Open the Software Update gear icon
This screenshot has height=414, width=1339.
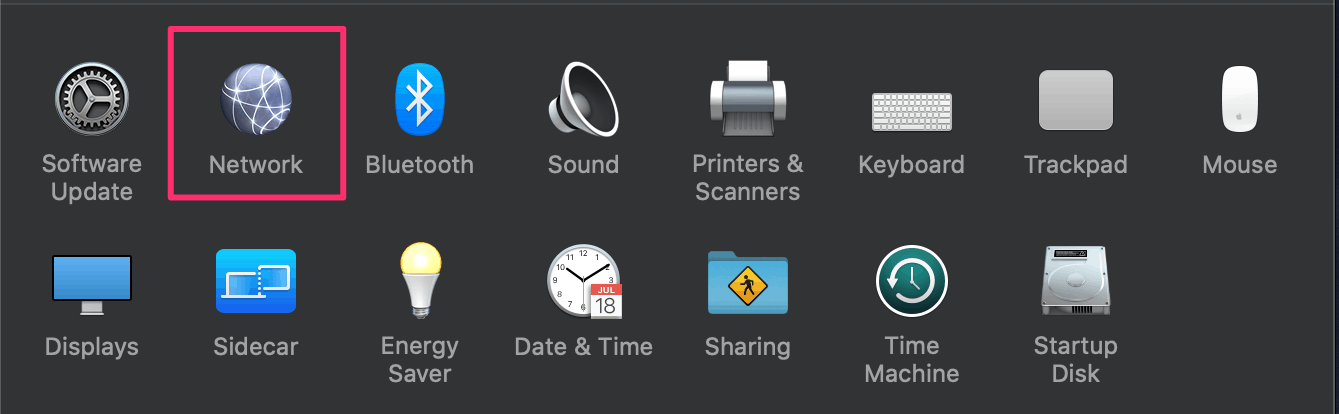pos(92,100)
